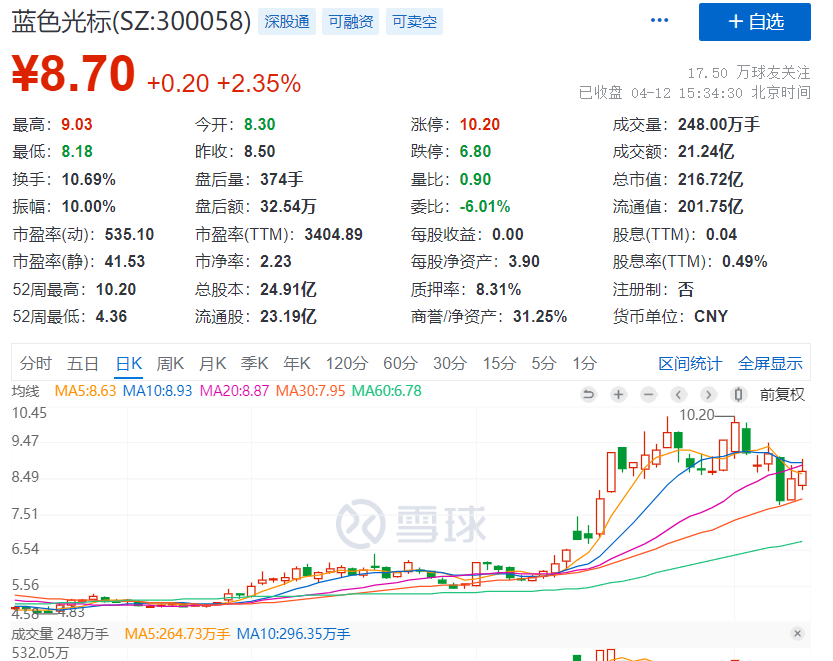Pan chart right with right chevron icon
The image size is (833, 661).
(x=708, y=395)
